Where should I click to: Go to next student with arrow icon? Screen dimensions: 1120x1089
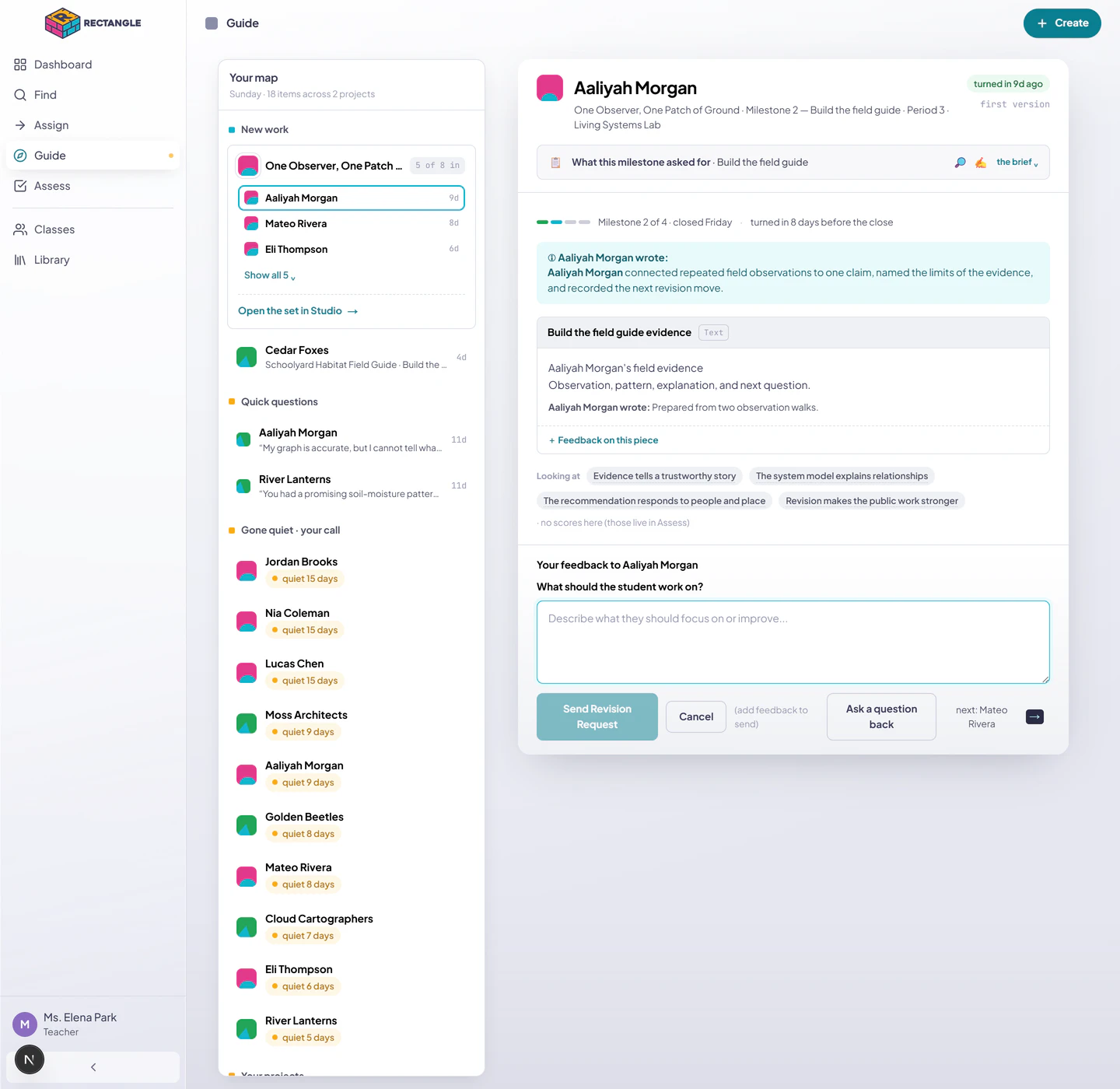tap(1034, 716)
